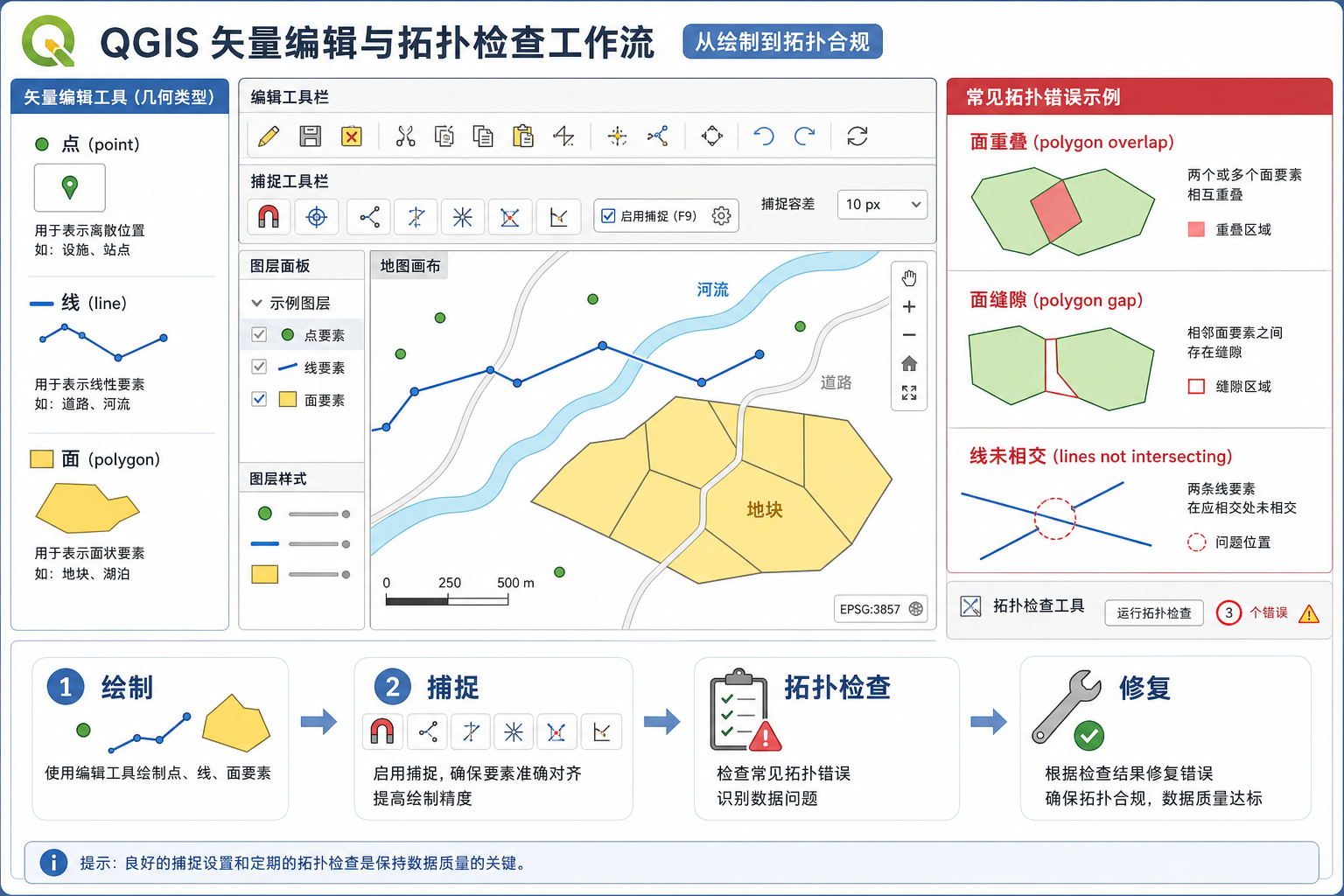Image resolution: width=1344 pixels, height=896 pixels.
Task: Toggle editing with the pencil icon
Action: click(269, 136)
